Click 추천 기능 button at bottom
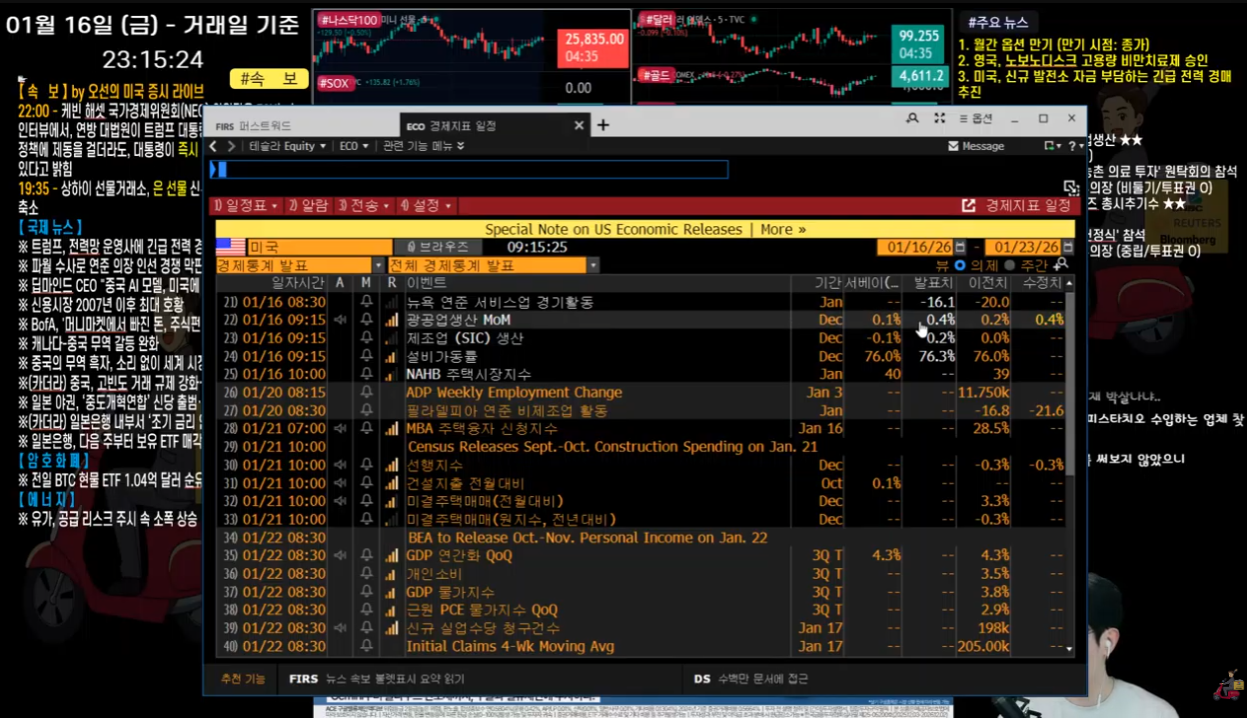Image resolution: width=1247 pixels, height=718 pixels. coord(243,679)
